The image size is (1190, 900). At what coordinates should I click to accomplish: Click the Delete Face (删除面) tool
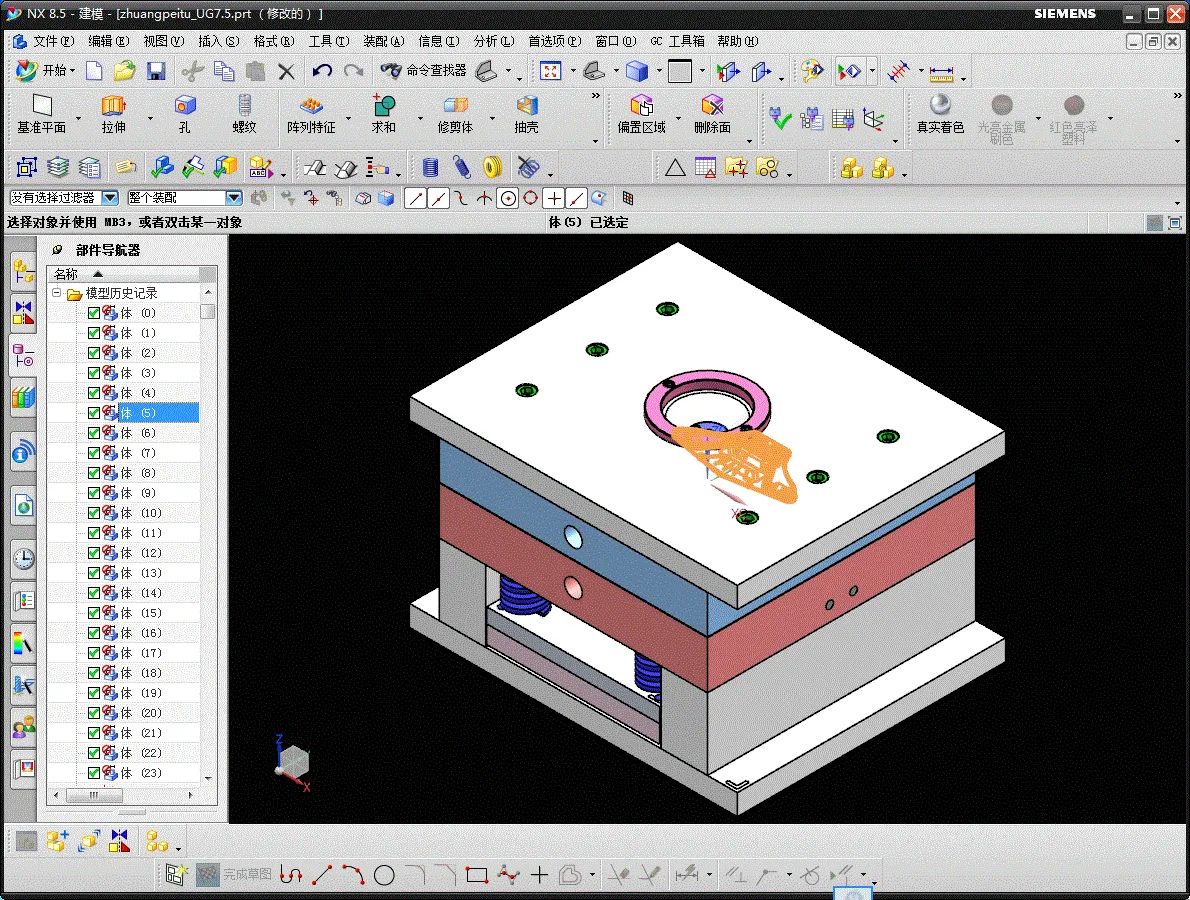tap(712, 115)
